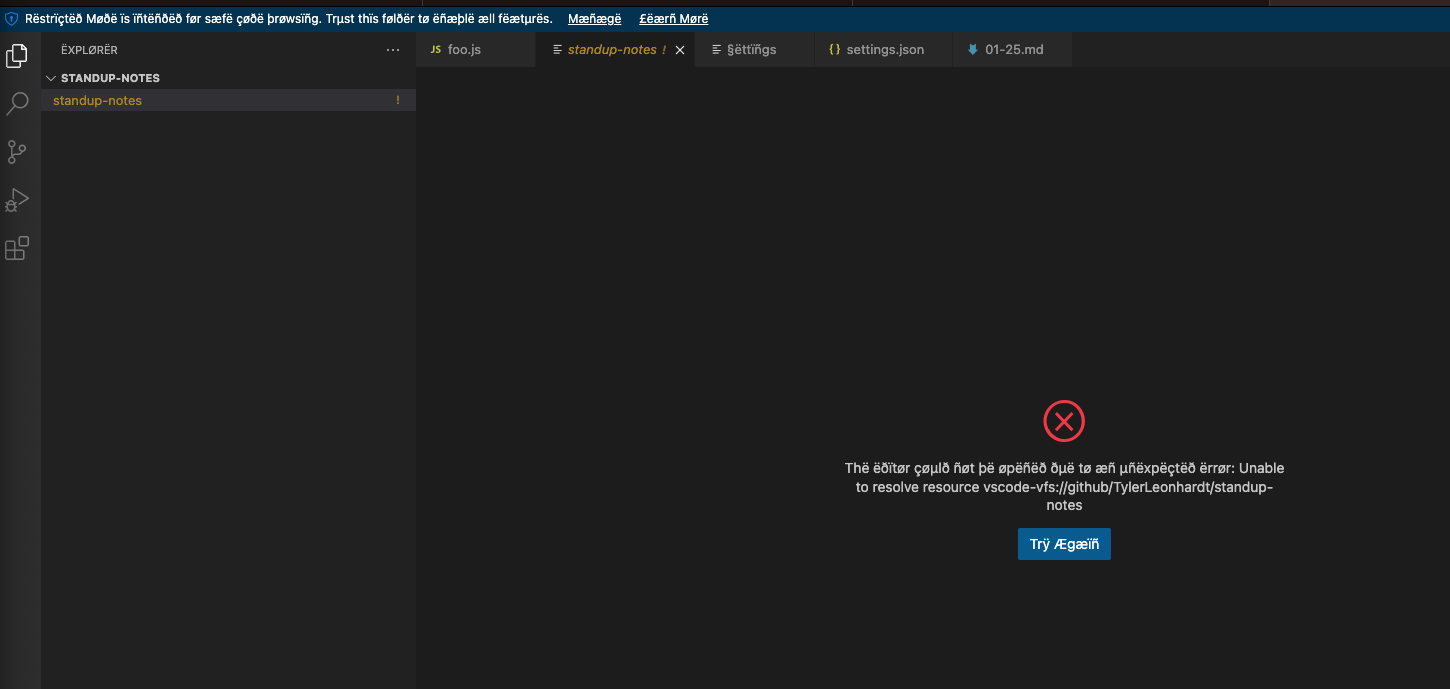
Task: Click the red error icon above the error message
Action: (x=1064, y=421)
